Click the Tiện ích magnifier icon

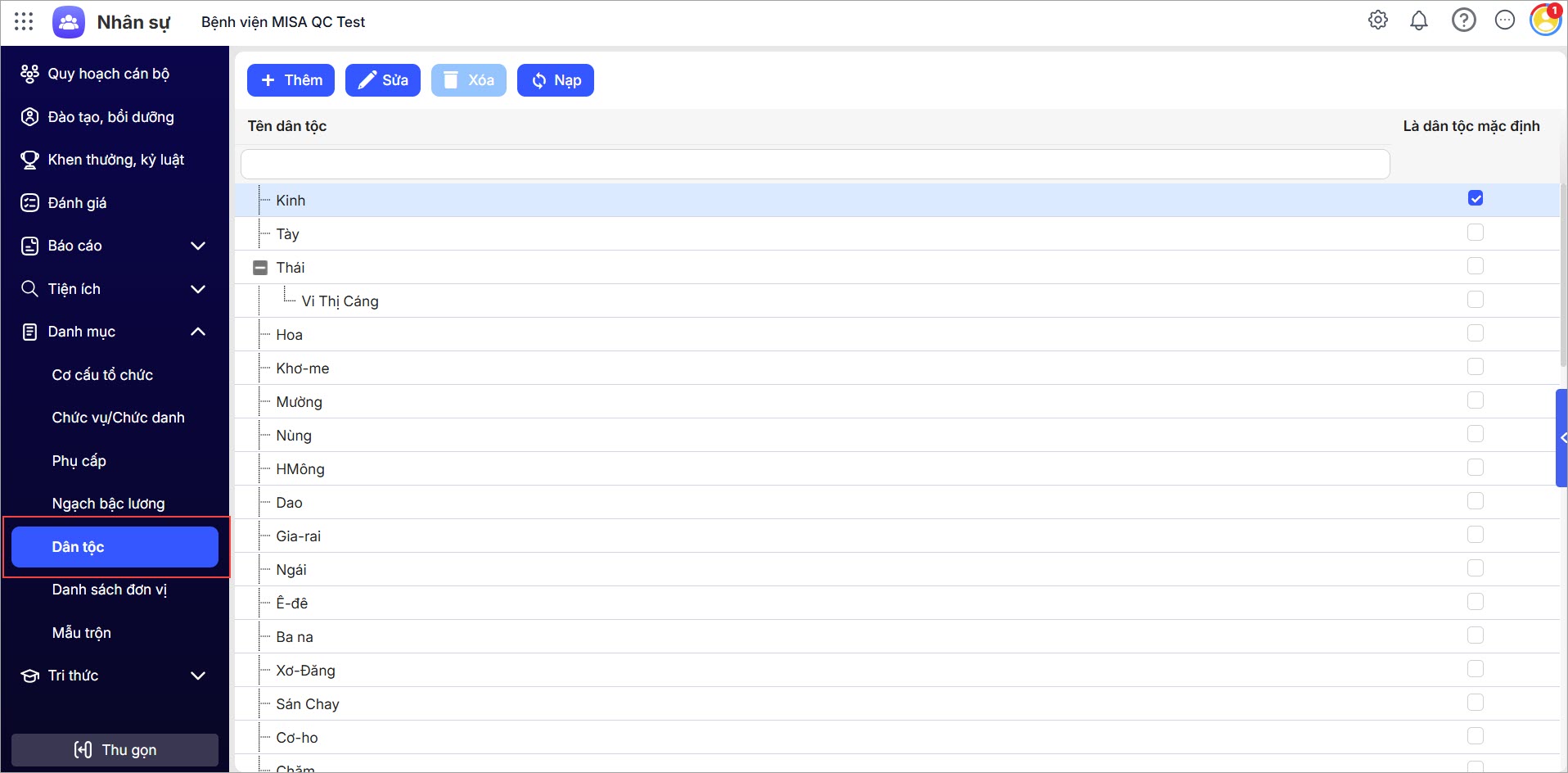pyautogui.click(x=29, y=289)
